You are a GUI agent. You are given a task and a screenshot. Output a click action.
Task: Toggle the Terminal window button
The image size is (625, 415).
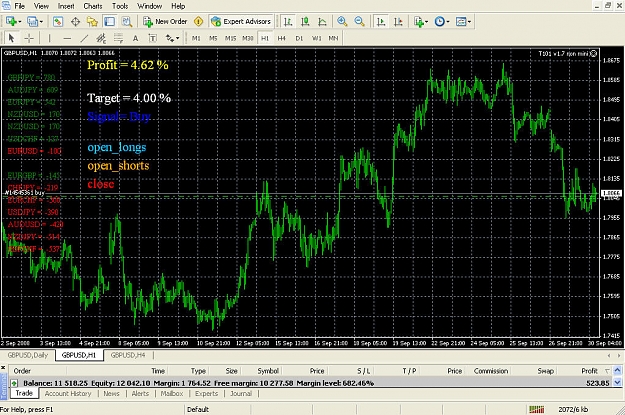[109, 22]
